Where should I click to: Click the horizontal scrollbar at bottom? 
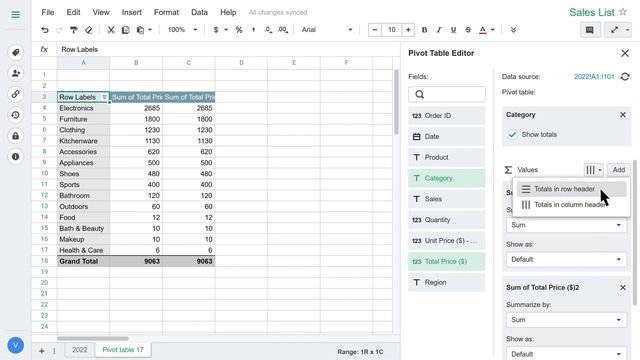tap(93, 338)
